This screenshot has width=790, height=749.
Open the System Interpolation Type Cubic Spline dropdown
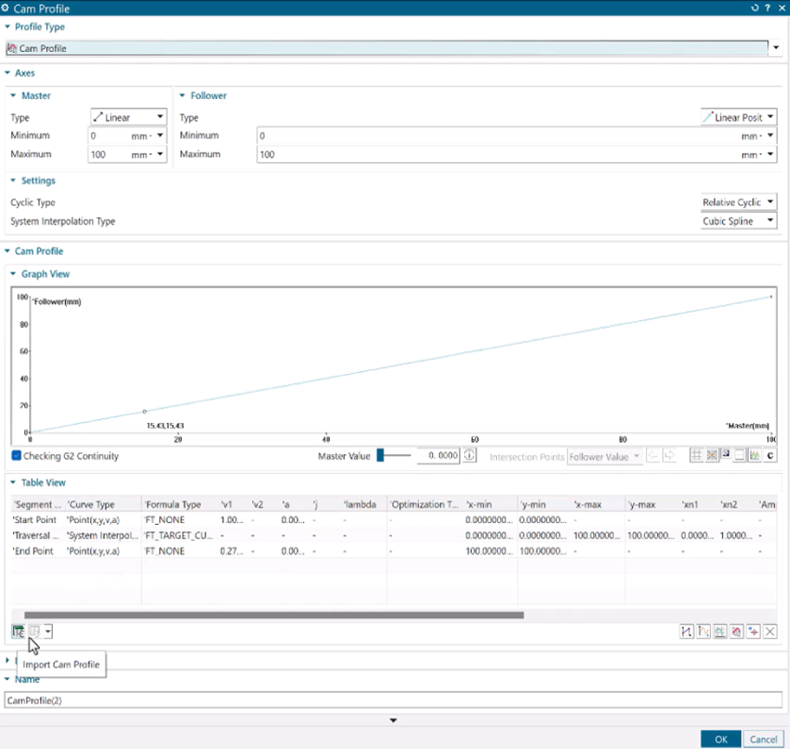[x=739, y=221]
